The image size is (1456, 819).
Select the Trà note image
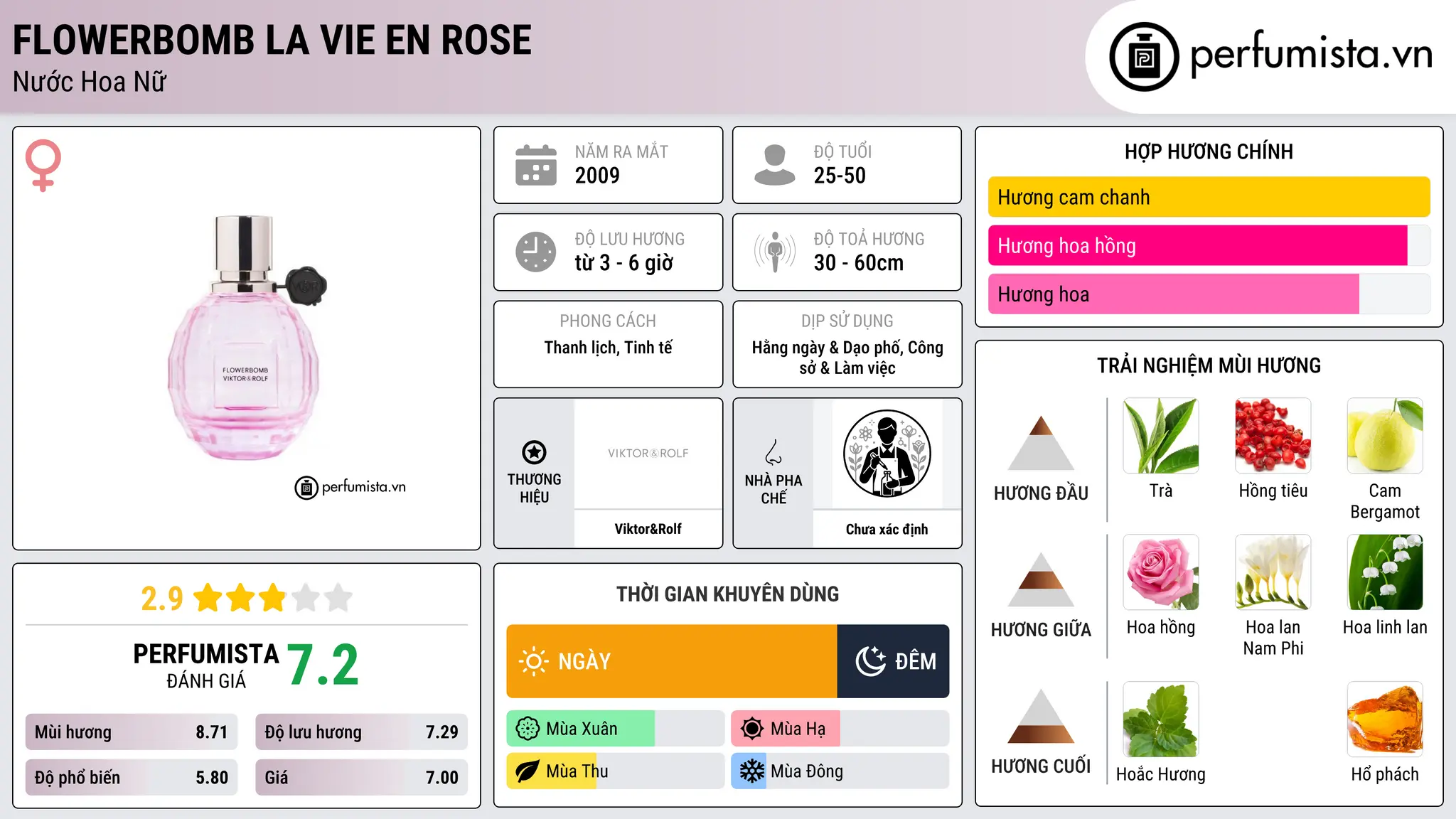point(1161,436)
